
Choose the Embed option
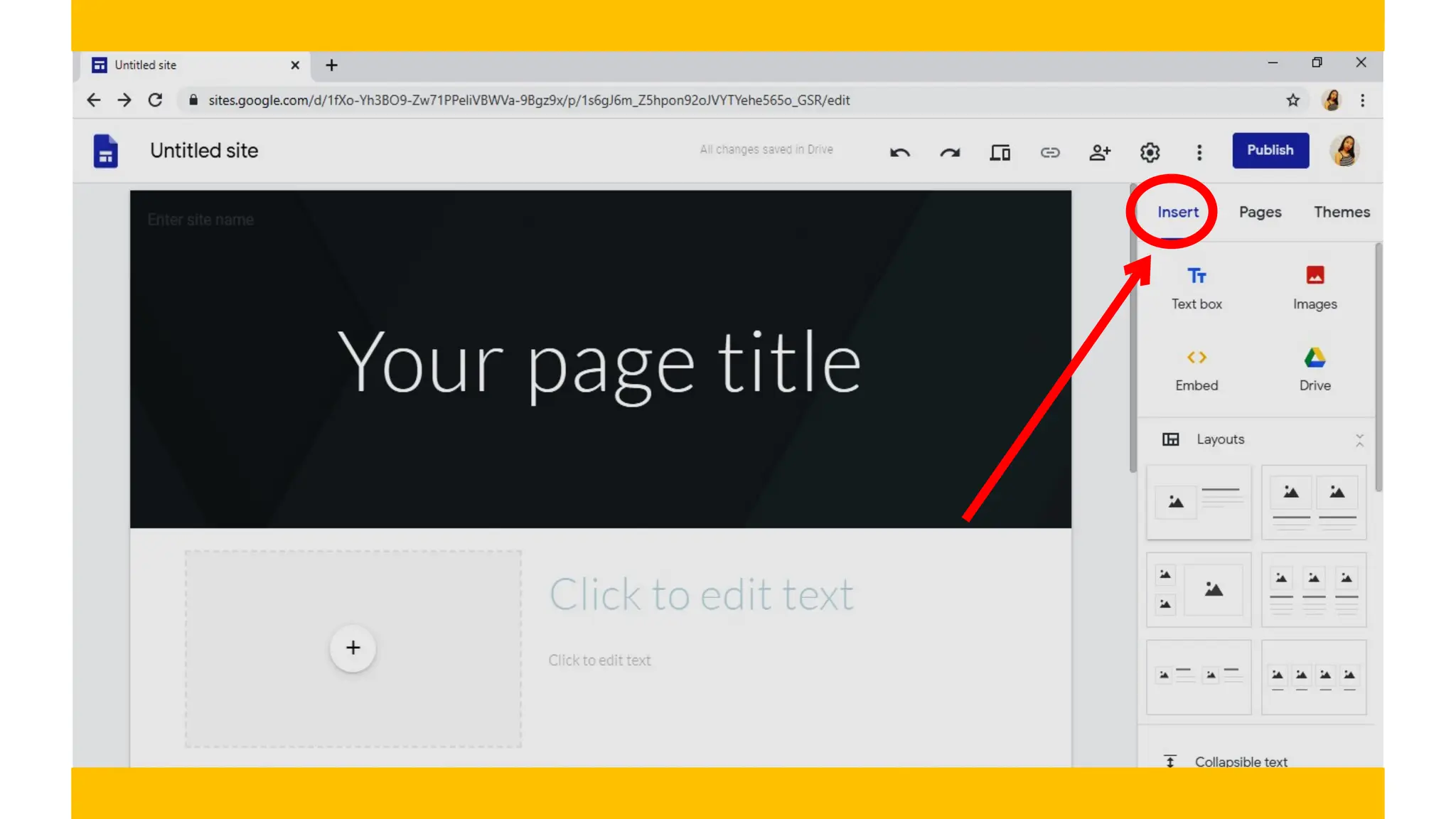(1197, 369)
